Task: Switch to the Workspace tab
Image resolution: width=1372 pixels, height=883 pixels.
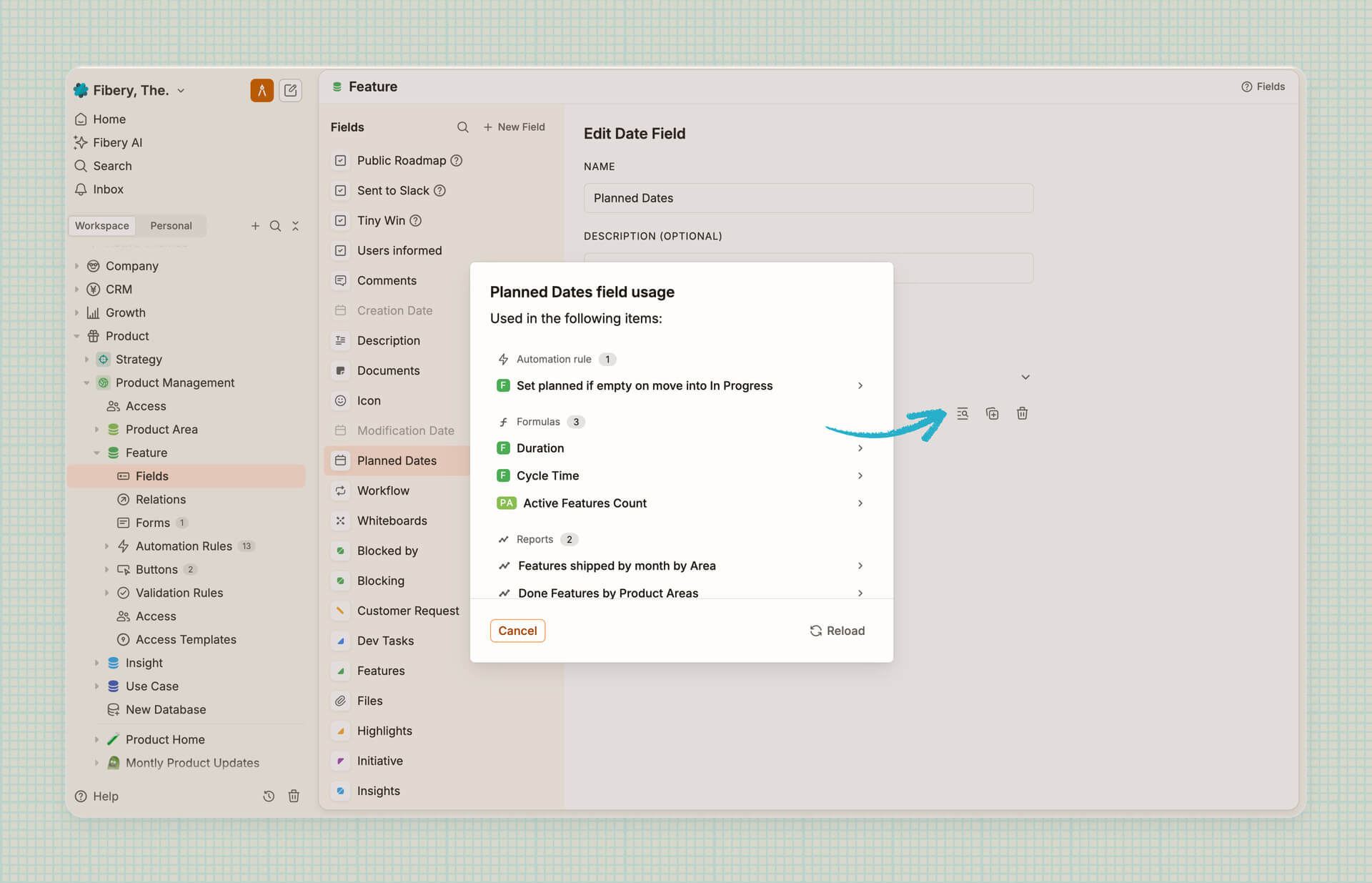Action: pos(101,226)
